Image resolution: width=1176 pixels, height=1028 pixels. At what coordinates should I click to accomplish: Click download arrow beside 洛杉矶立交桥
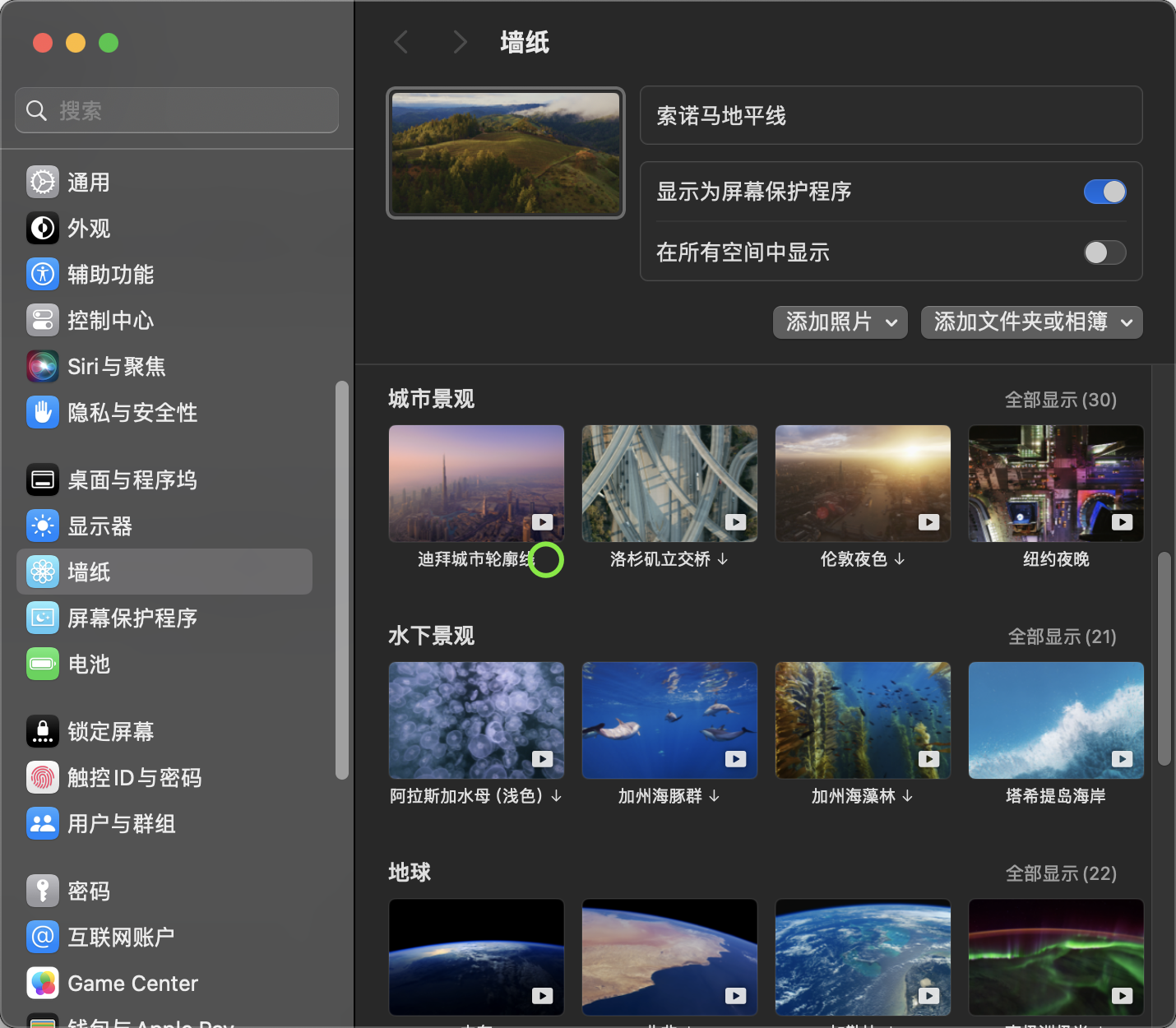pos(723,559)
